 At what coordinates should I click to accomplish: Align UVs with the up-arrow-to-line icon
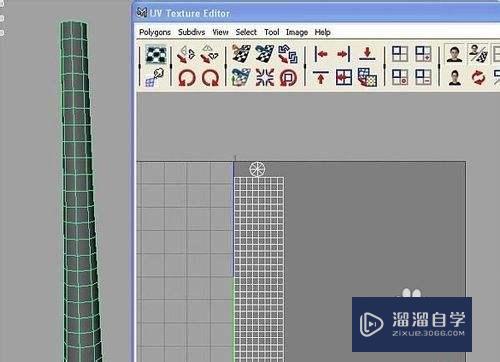click(321, 77)
